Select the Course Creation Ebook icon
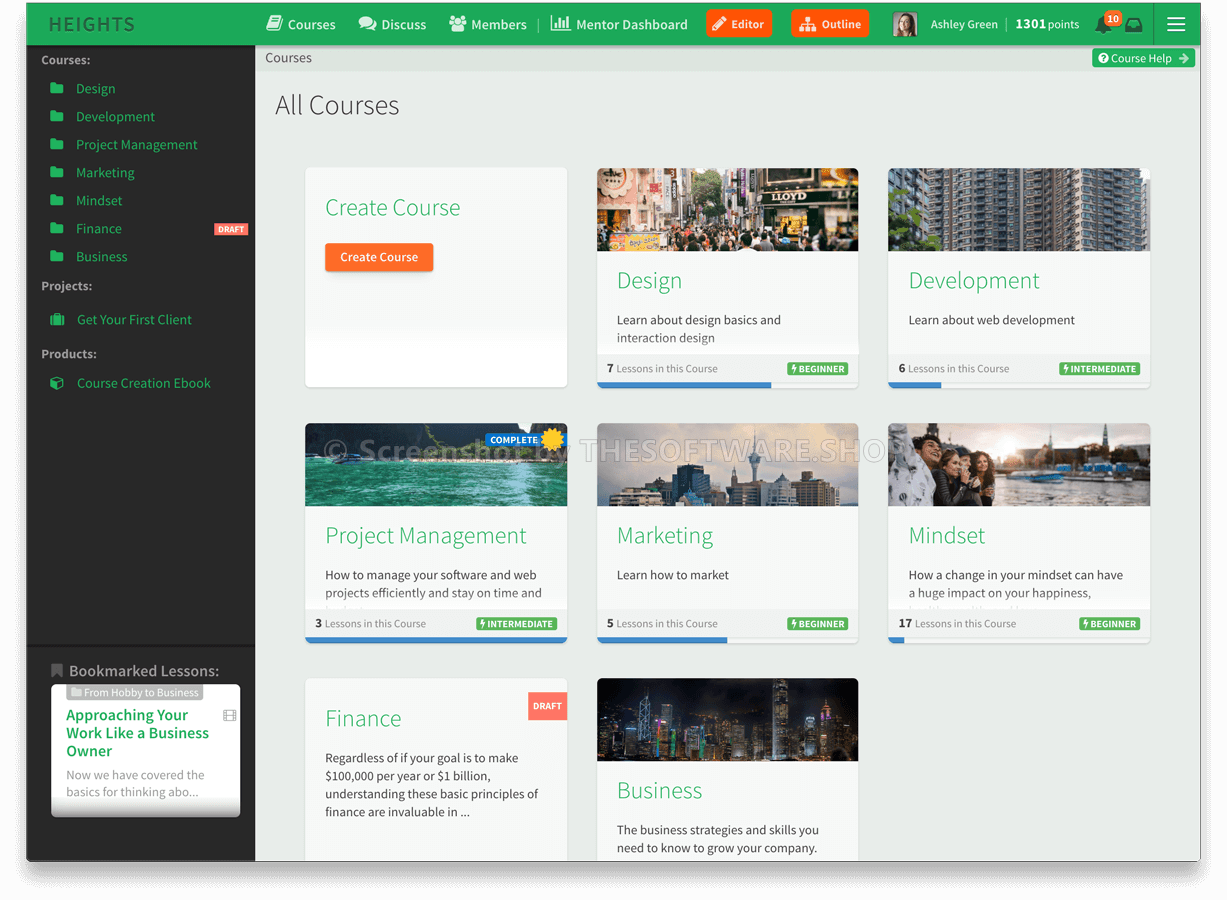Screen dimensions: 1227x900 (x=57, y=383)
